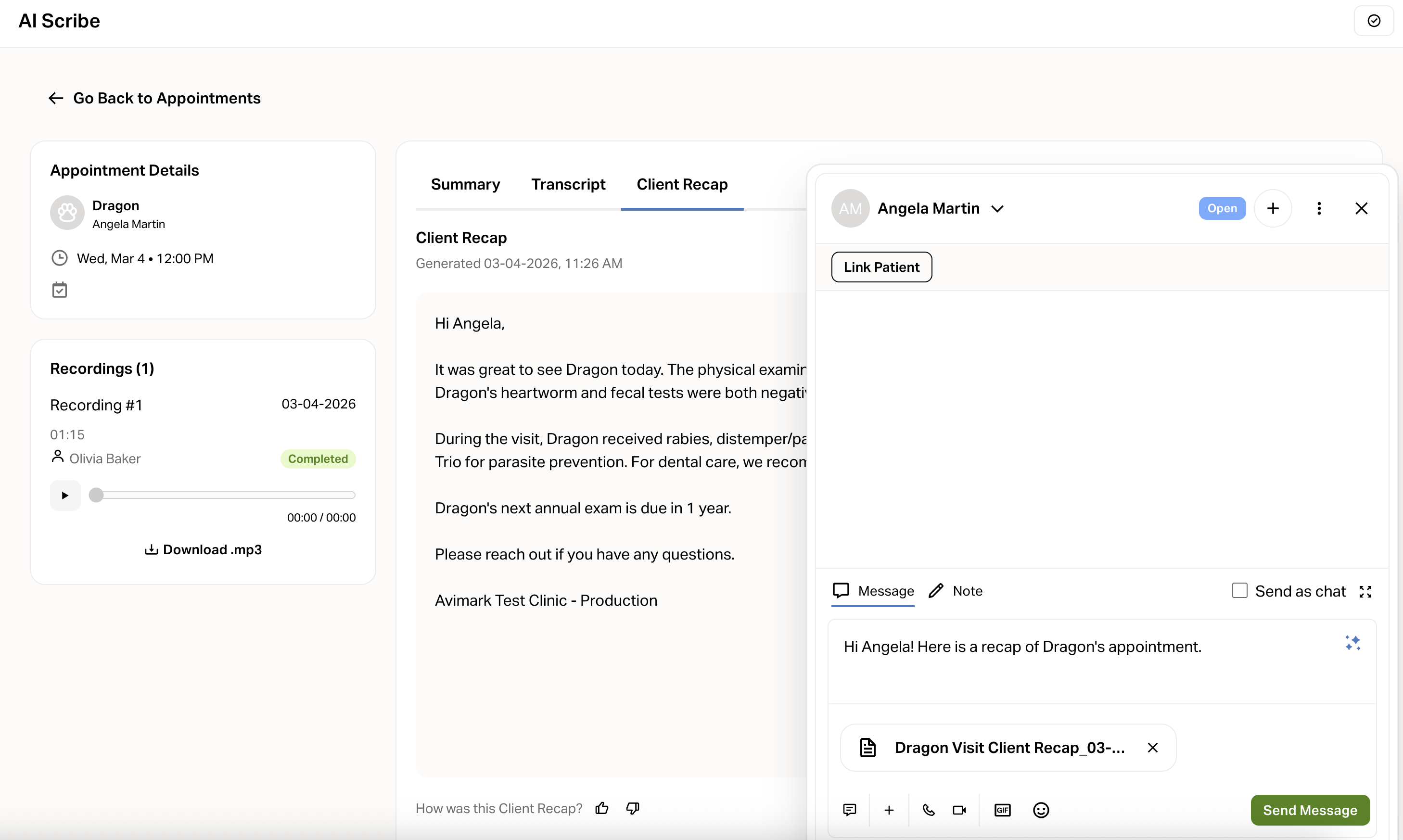Click the phone call icon
This screenshot has height=840, width=1403.
pos(928,810)
